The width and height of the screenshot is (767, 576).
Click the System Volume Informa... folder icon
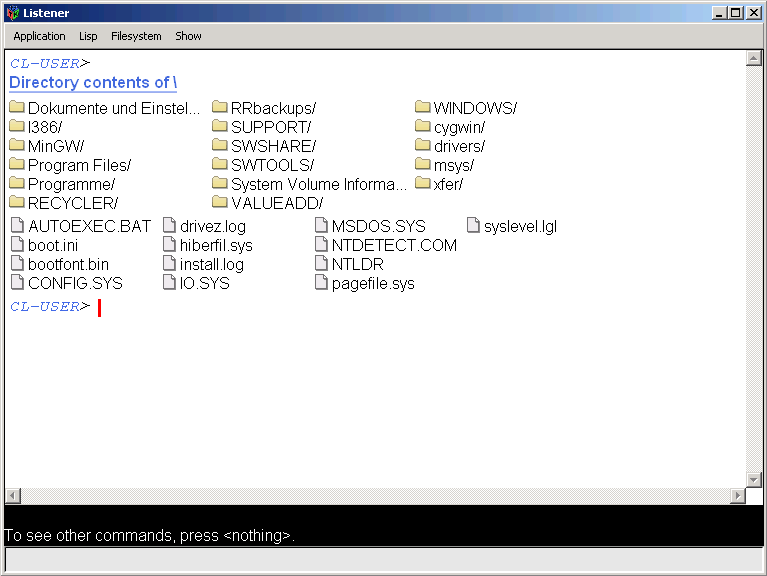[x=220, y=183]
